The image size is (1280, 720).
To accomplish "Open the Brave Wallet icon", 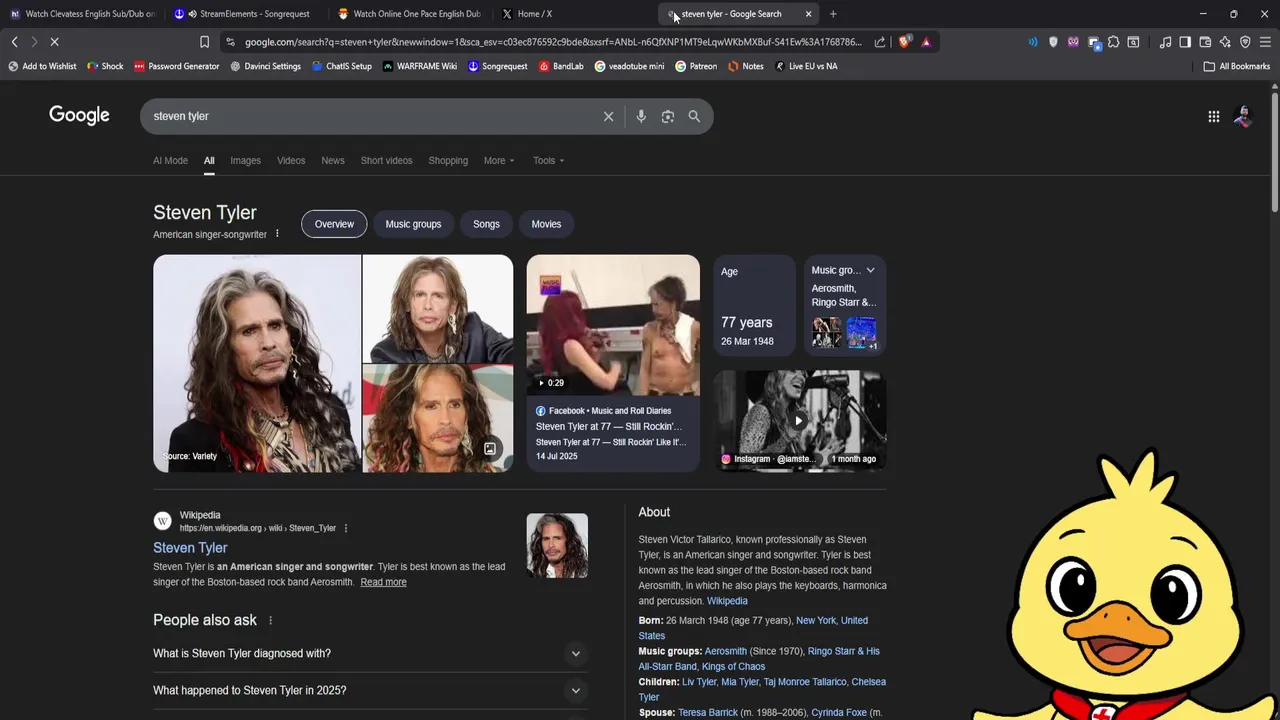I will pos(1205,42).
